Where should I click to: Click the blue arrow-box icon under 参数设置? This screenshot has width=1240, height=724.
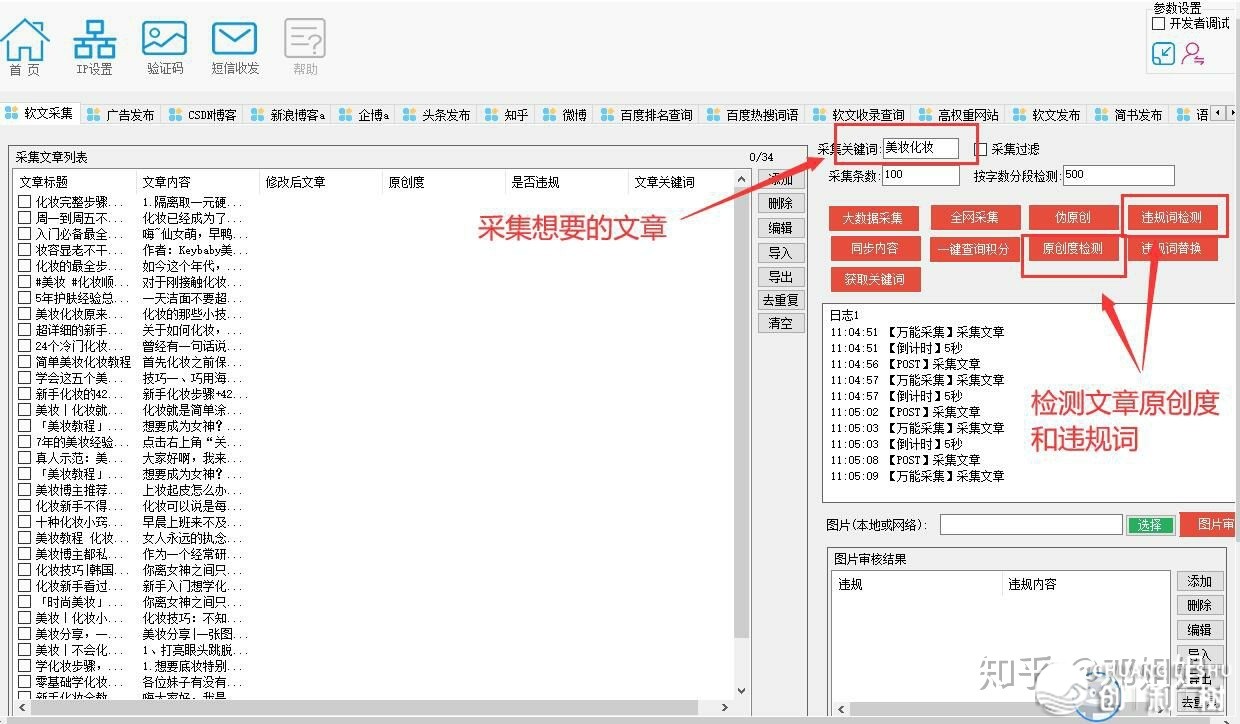[1163, 53]
